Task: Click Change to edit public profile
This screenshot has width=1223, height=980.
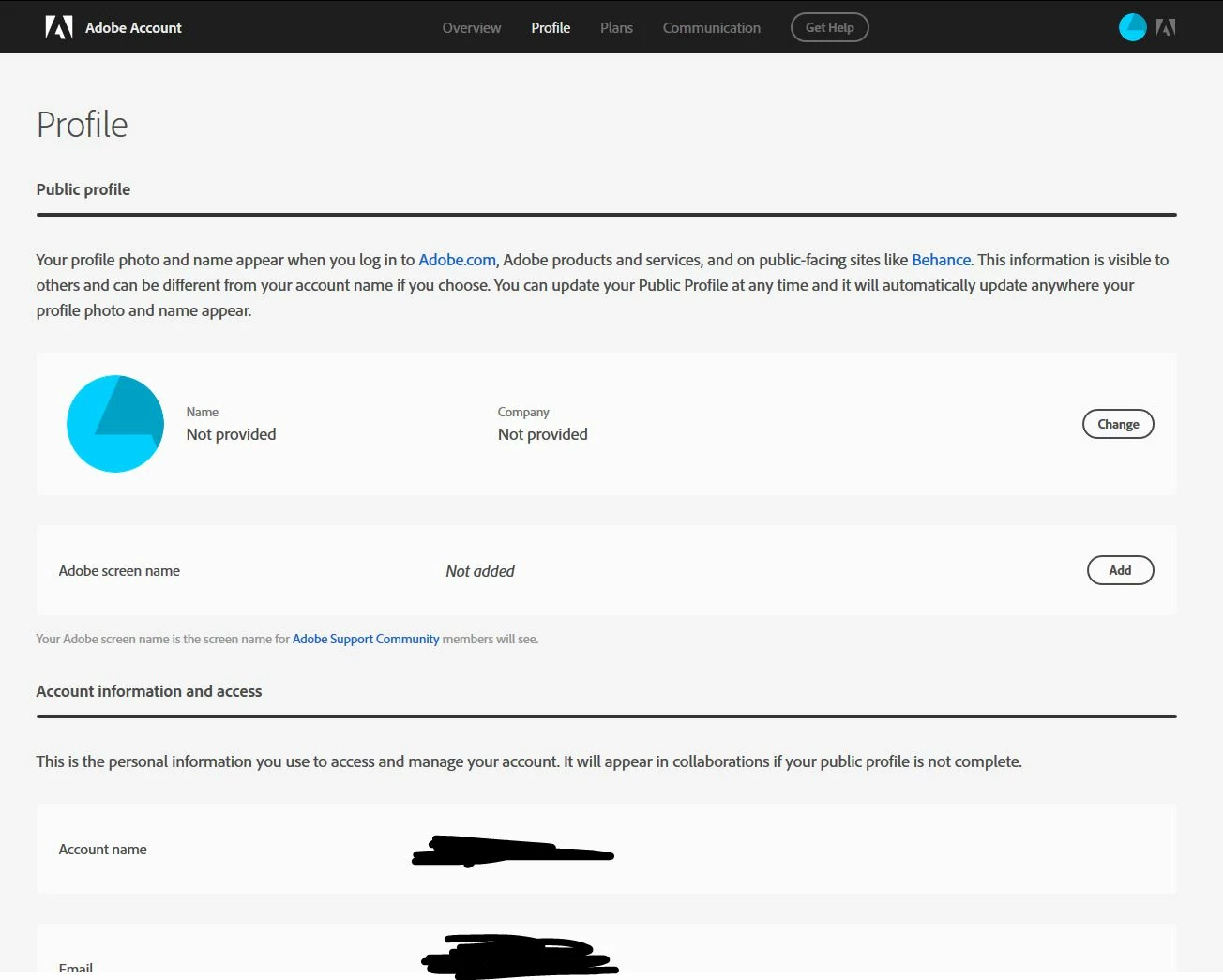Action: click(x=1118, y=424)
